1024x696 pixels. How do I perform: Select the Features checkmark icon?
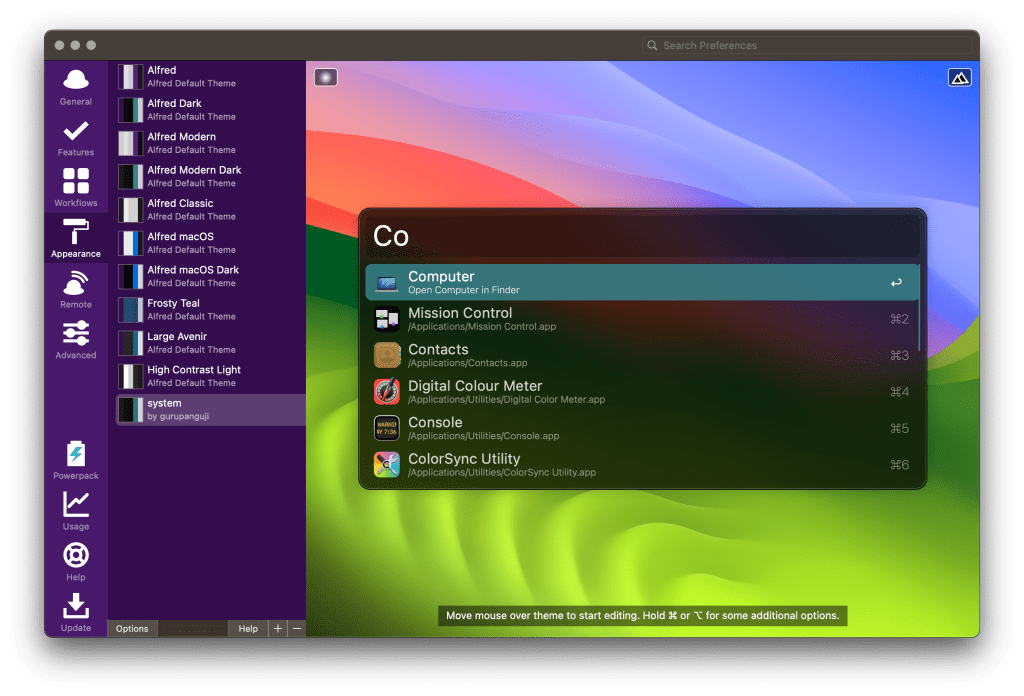[76, 132]
